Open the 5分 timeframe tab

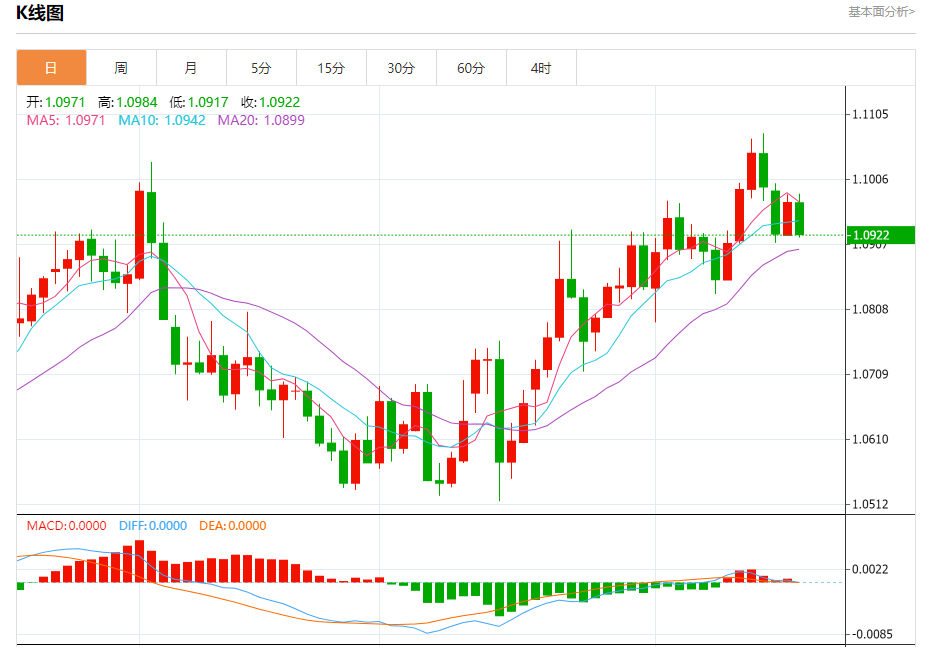[x=261, y=68]
